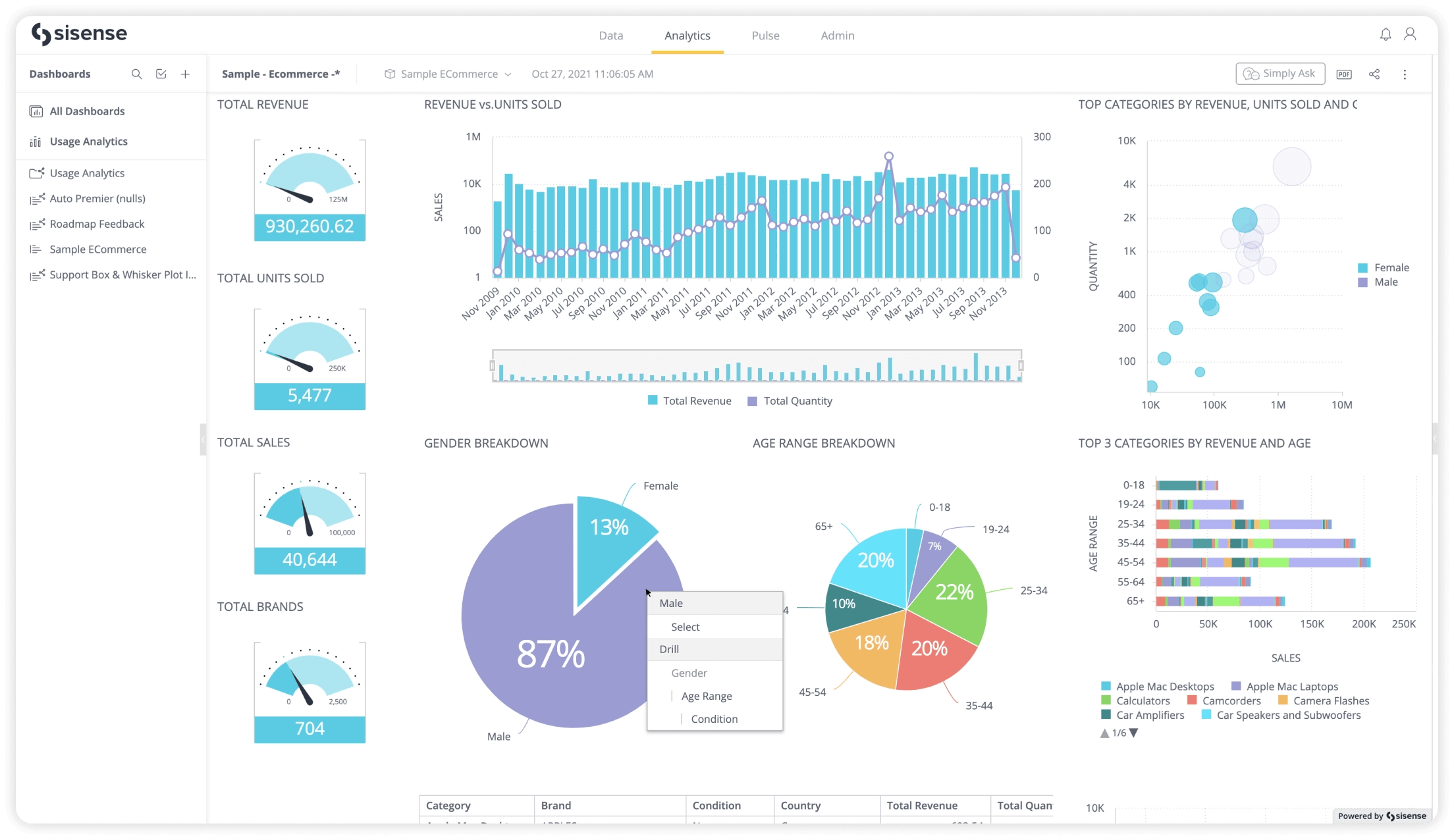Open dashboard search in the Dashboards panel
Screen dimensions: 1454x840
(x=136, y=74)
